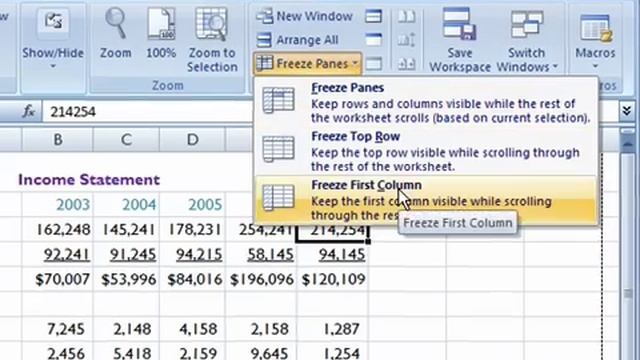Select cell containing 58,145
640x360 pixels.
pyautogui.click(x=261, y=254)
